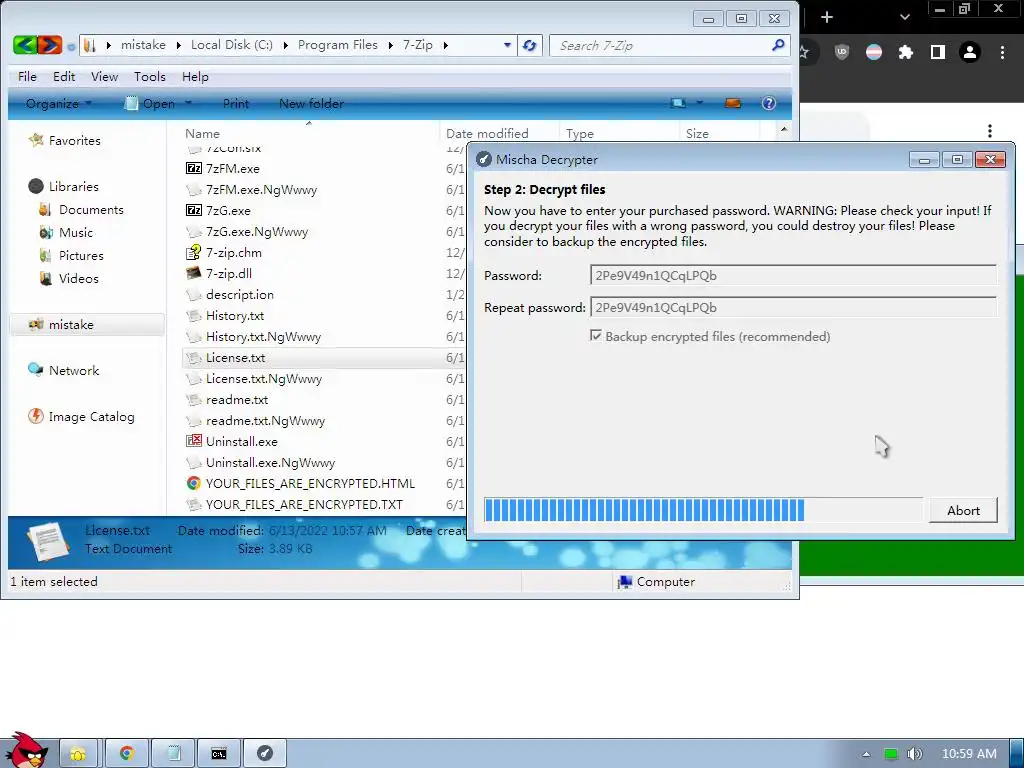
Task: Expand the arrow after Program Files breadcrumb
Action: pyautogui.click(x=390, y=45)
